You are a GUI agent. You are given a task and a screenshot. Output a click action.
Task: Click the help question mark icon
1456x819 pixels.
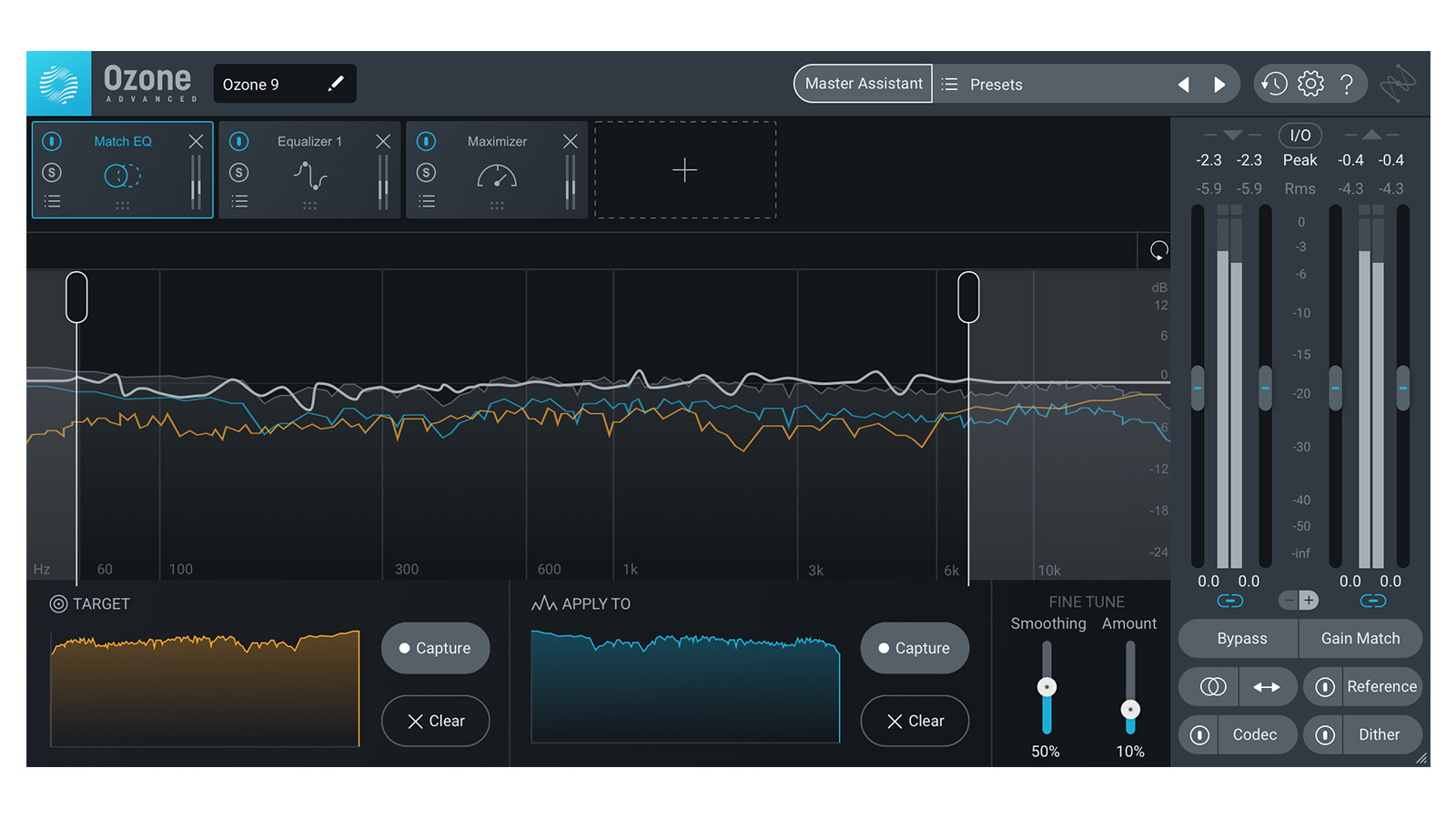click(x=1347, y=85)
